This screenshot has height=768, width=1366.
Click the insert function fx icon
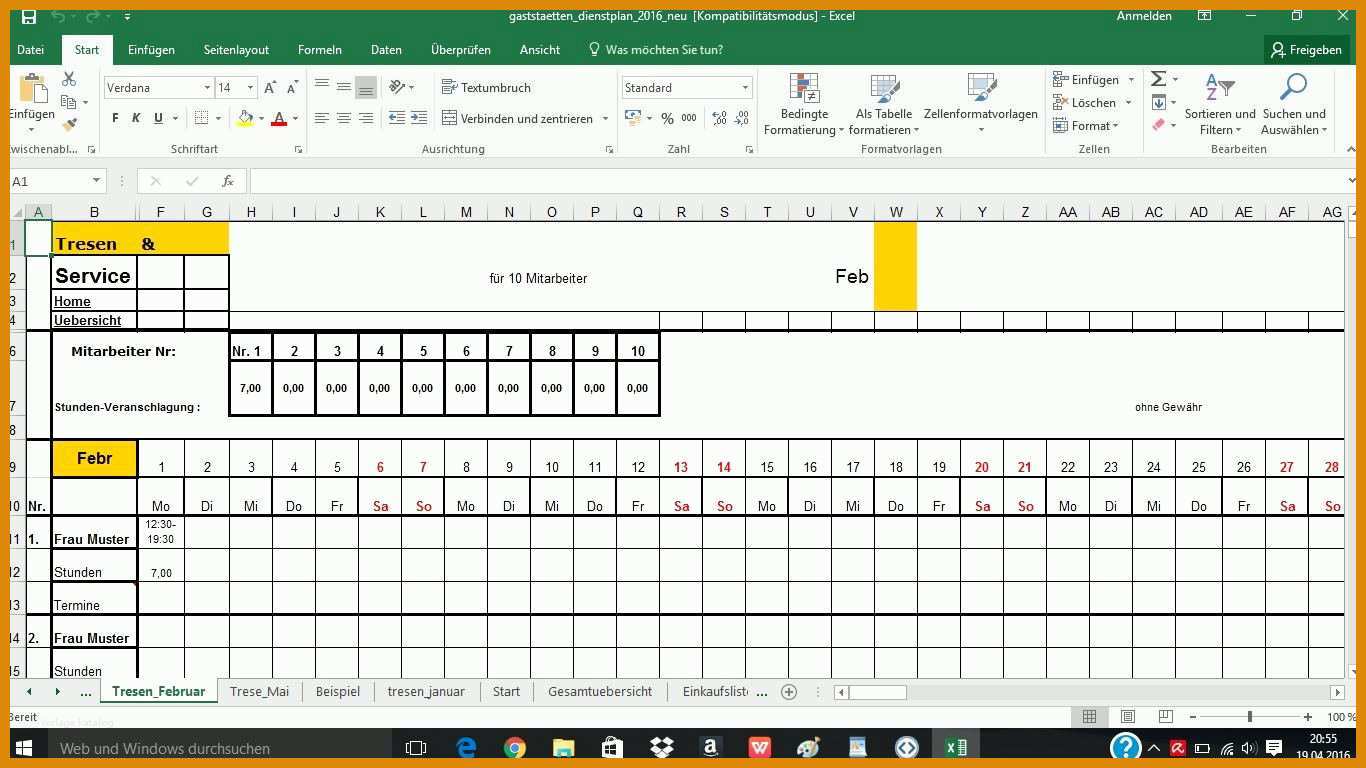pyautogui.click(x=228, y=181)
